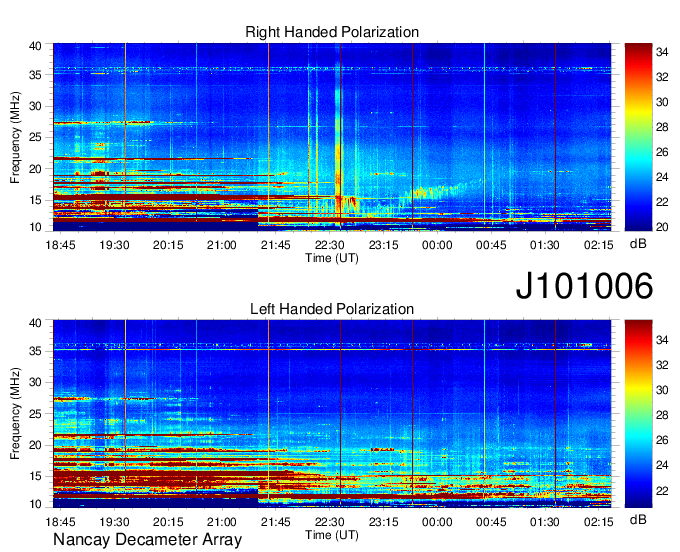
Task: Click 40 MHz frequency tick on Right Handed plot
Action: pyautogui.click(x=35, y=46)
